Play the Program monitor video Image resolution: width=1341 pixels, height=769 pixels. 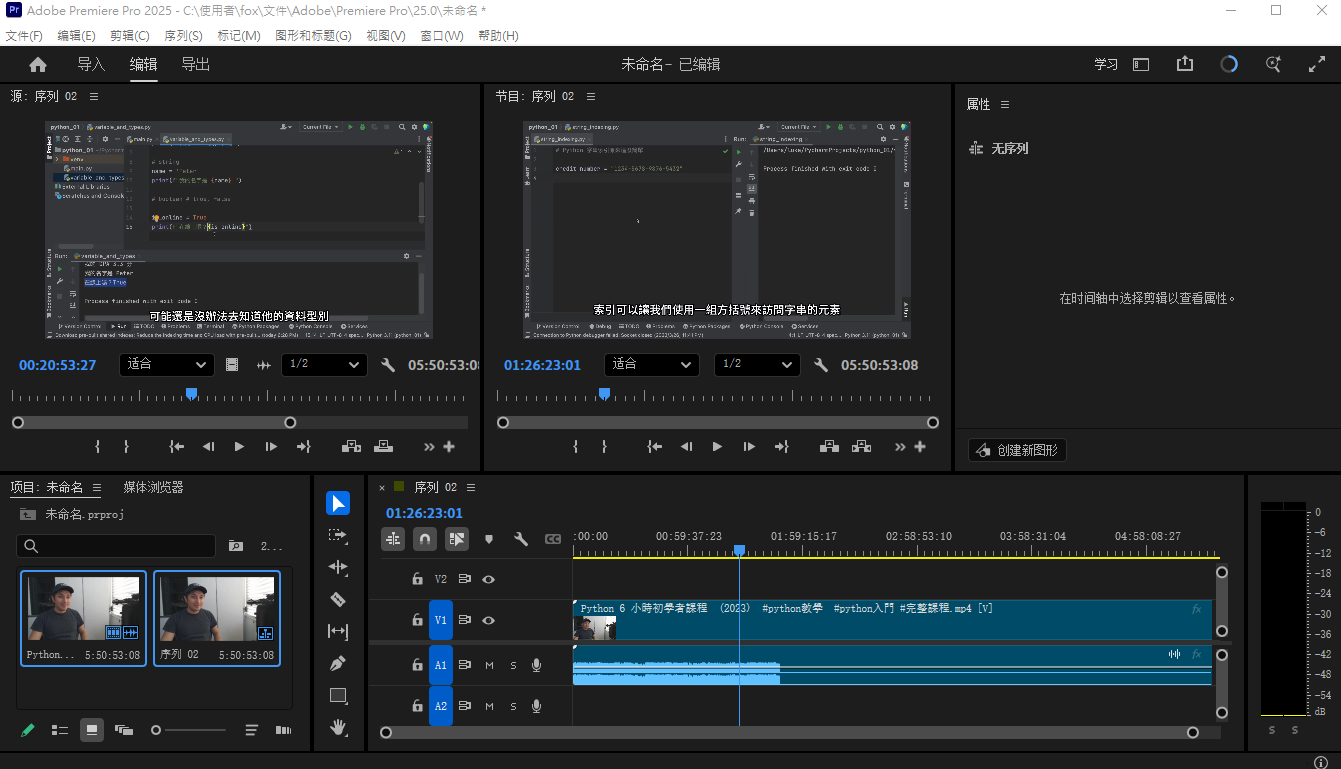pyautogui.click(x=717, y=447)
